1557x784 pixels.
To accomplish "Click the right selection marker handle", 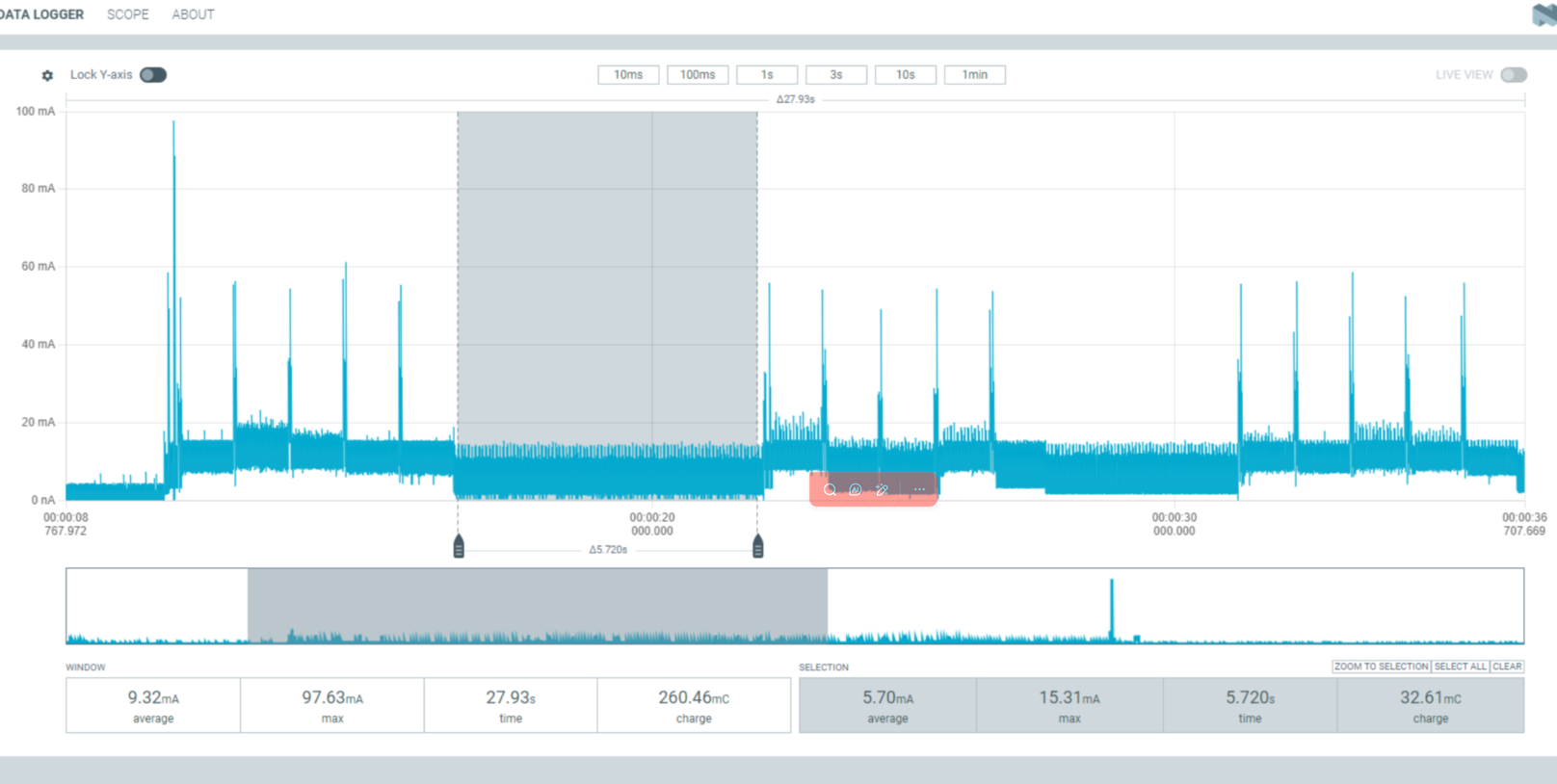I will tap(758, 547).
